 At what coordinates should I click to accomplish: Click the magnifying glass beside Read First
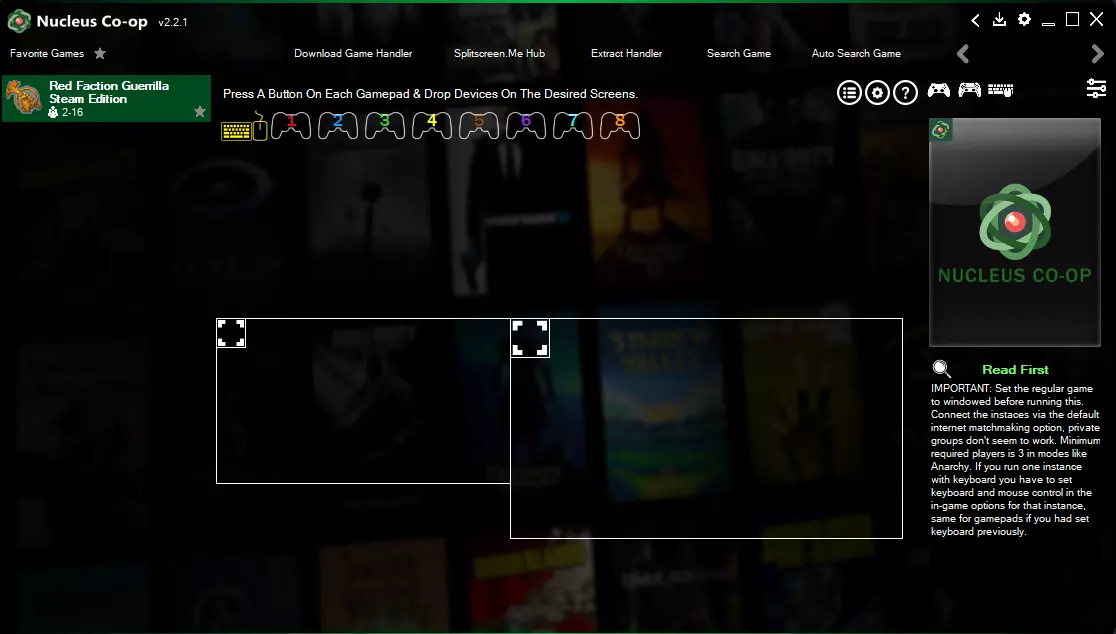[942, 369]
